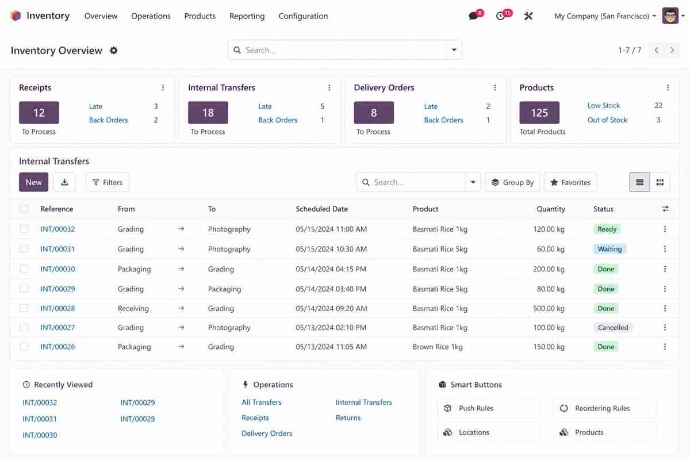Click the New button
Viewport: 690px width, 460px height.
[33, 182]
